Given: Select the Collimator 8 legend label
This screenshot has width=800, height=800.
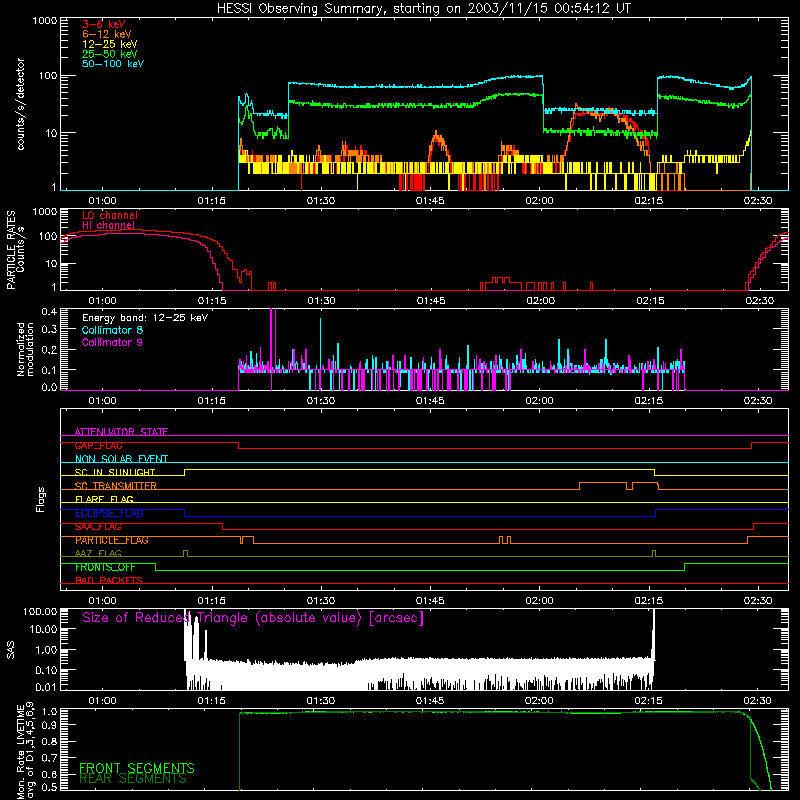Looking at the screenshot, I should 112,330.
